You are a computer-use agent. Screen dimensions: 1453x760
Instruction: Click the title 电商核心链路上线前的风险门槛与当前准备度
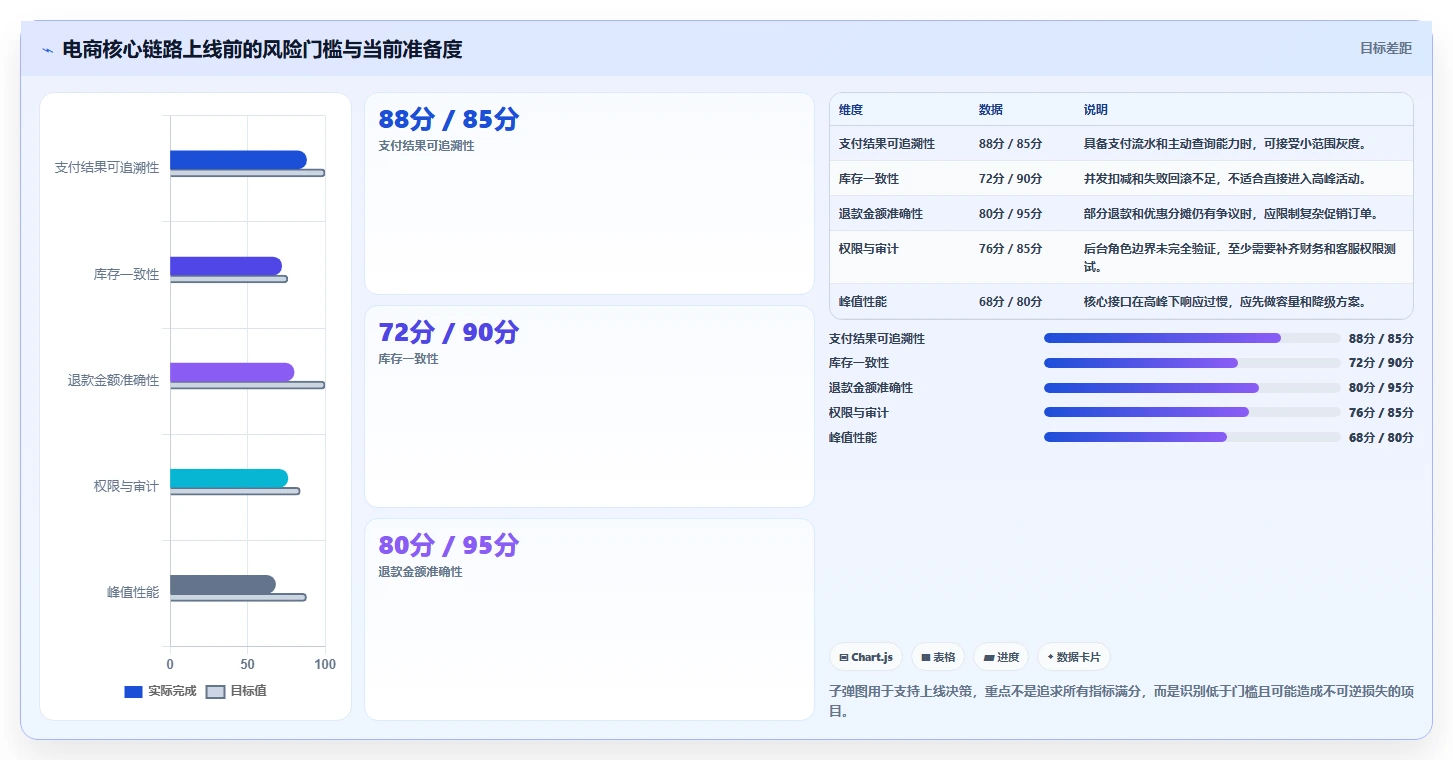[262, 49]
